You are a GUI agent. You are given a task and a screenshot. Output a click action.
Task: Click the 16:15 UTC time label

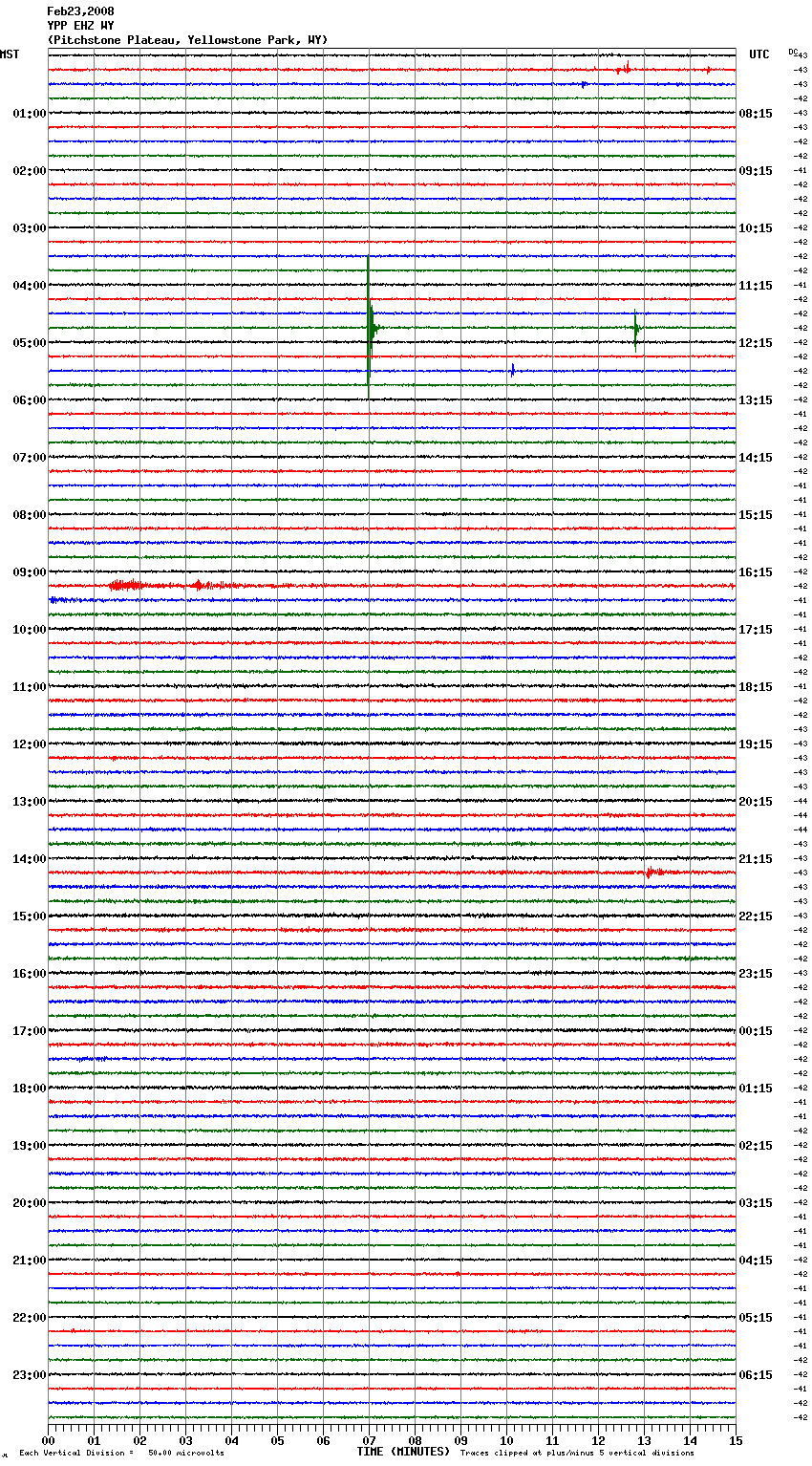click(x=756, y=572)
